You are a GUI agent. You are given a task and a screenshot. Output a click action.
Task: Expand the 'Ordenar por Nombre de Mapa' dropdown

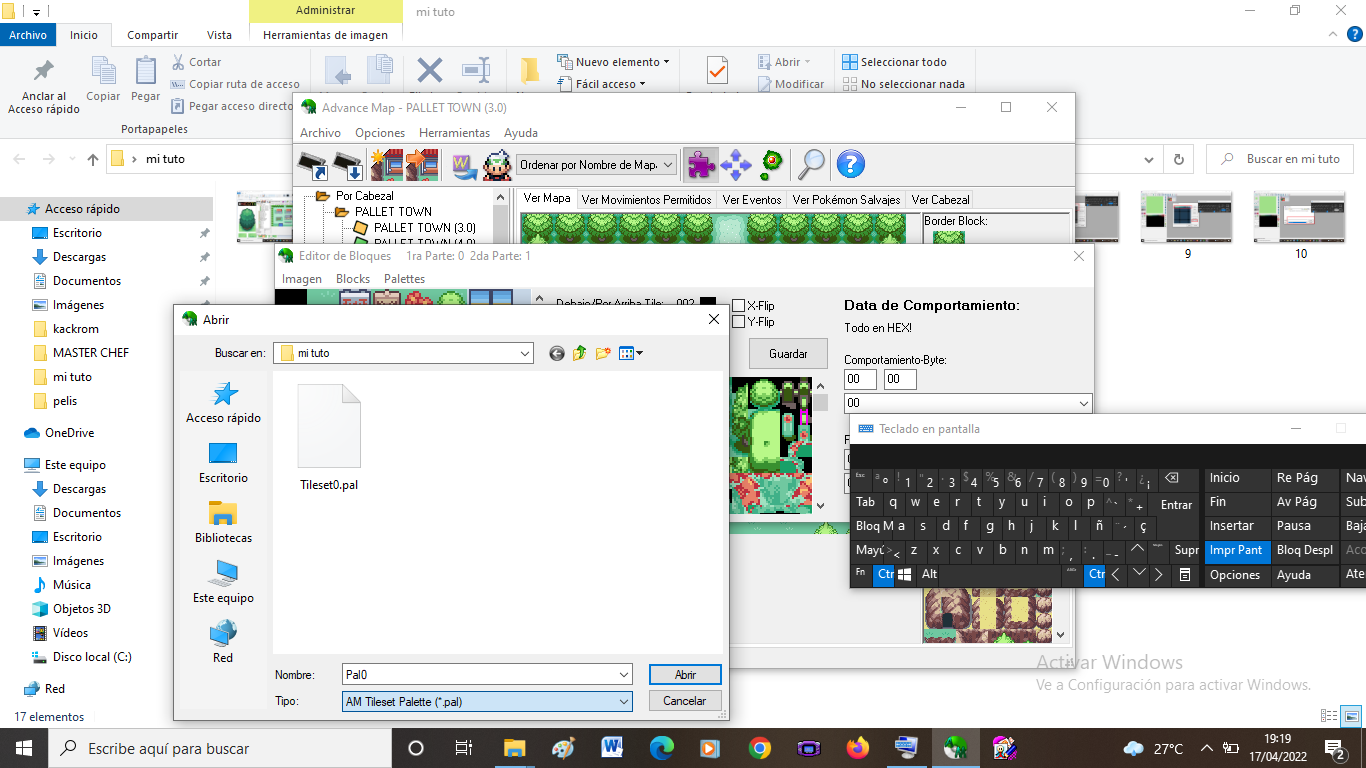click(668, 165)
